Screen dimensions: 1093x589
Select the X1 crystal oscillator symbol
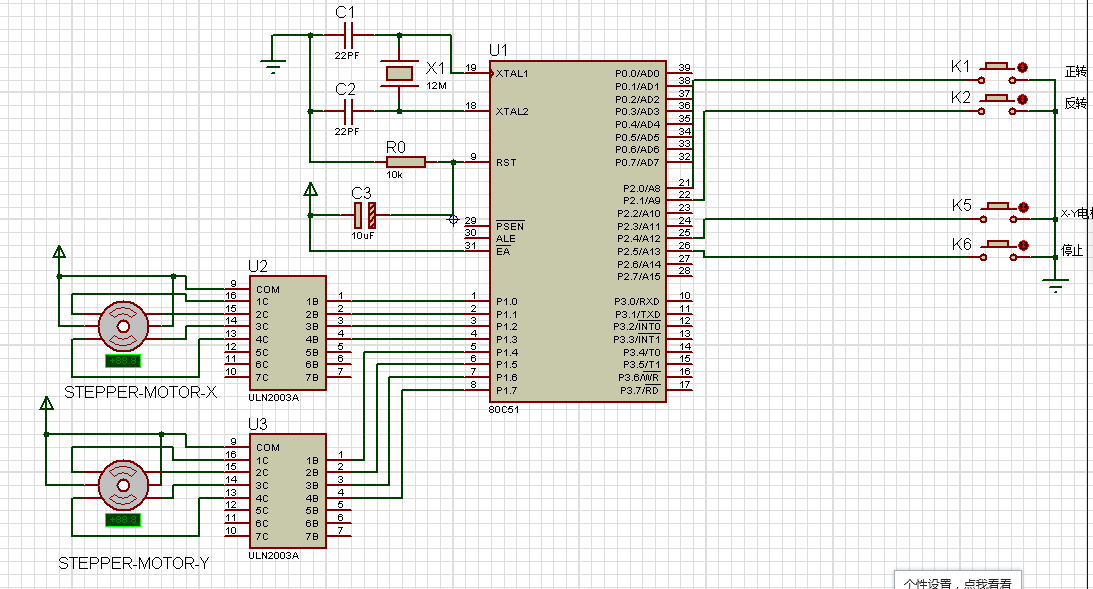point(399,73)
